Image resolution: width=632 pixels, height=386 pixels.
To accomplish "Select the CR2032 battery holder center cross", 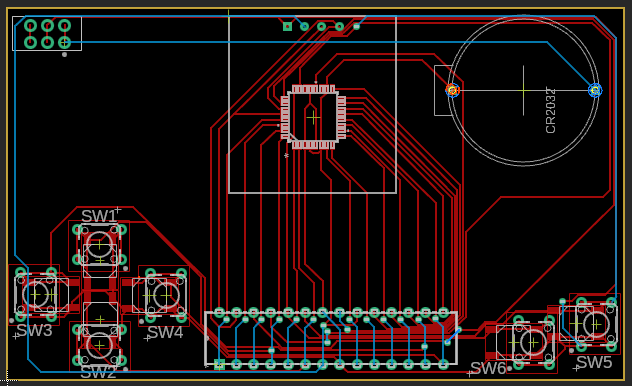I will 524,90.
